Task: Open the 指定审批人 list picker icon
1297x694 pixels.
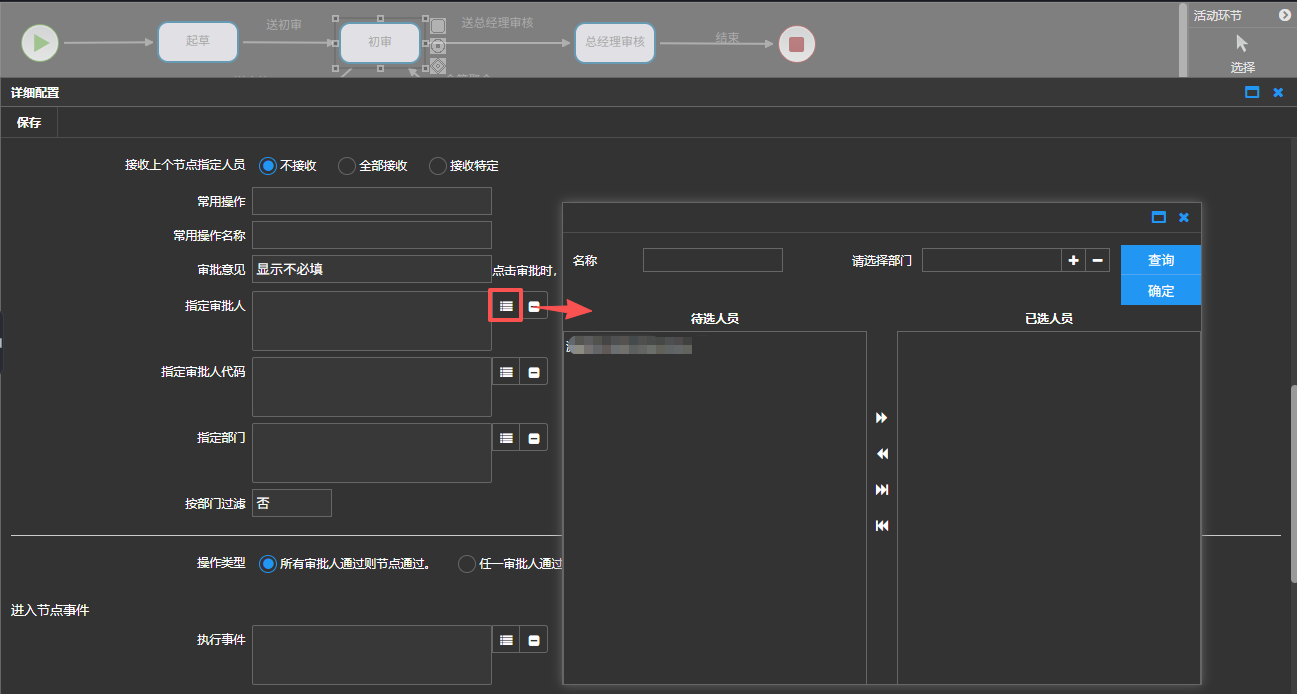Action: pos(506,306)
